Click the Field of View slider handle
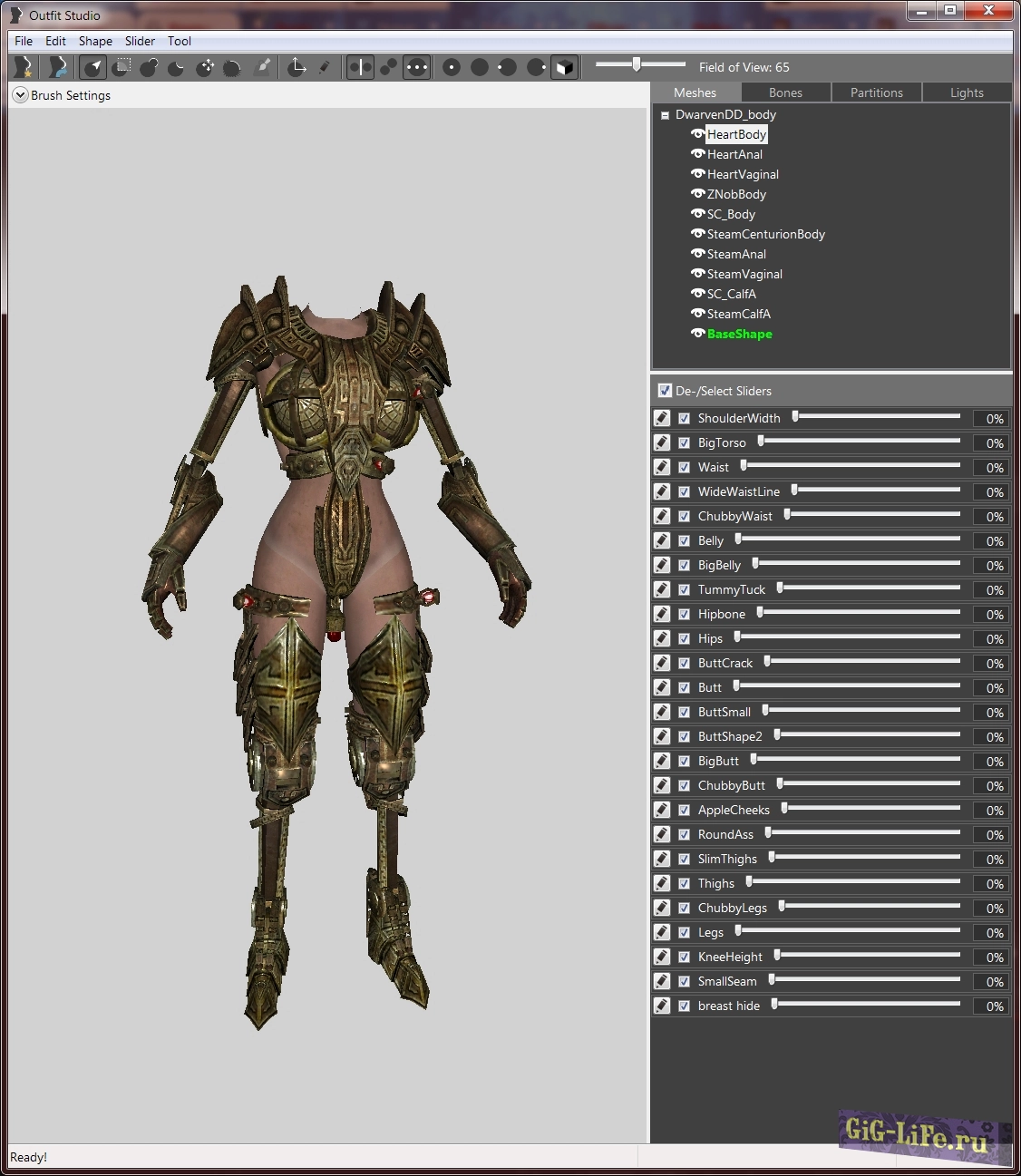This screenshot has height=1176, width=1021. click(x=637, y=64)
